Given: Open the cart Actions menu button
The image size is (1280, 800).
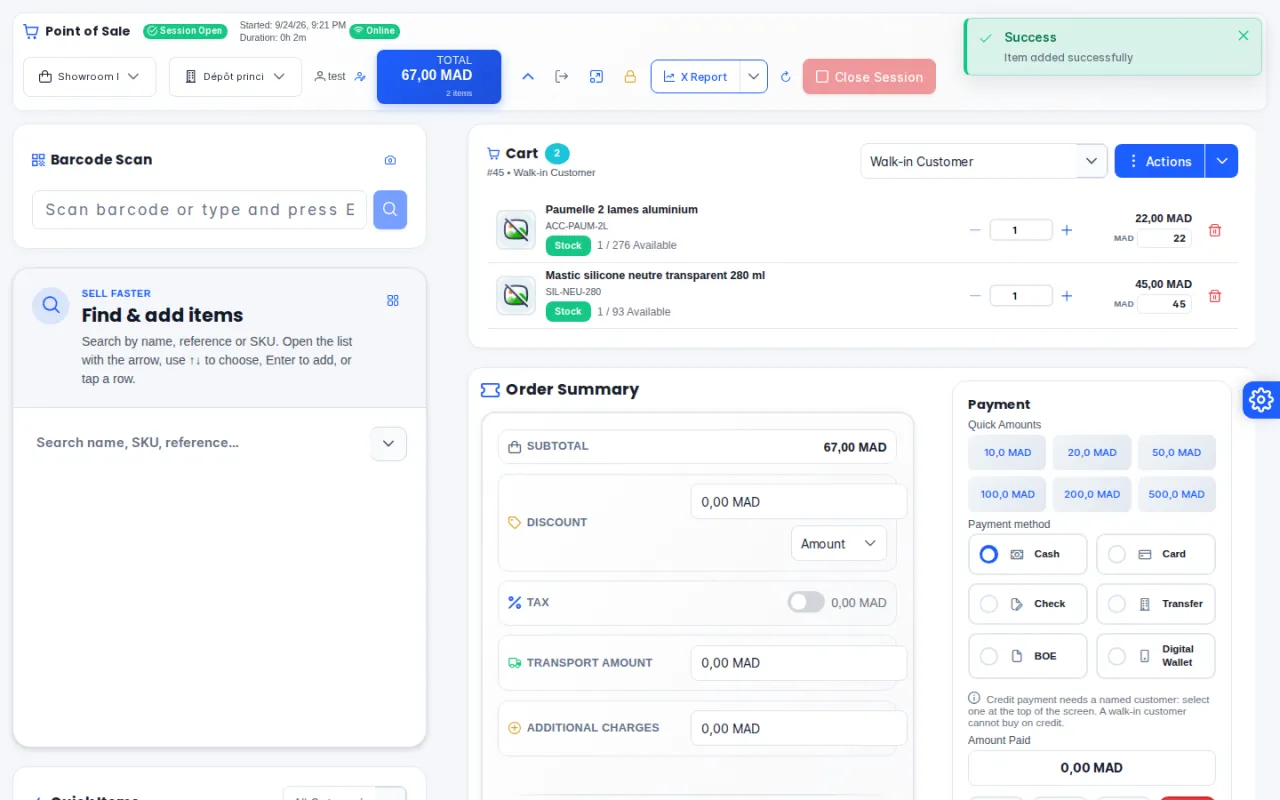Looking at the screenshot, I should click(x=1160, y=161).
